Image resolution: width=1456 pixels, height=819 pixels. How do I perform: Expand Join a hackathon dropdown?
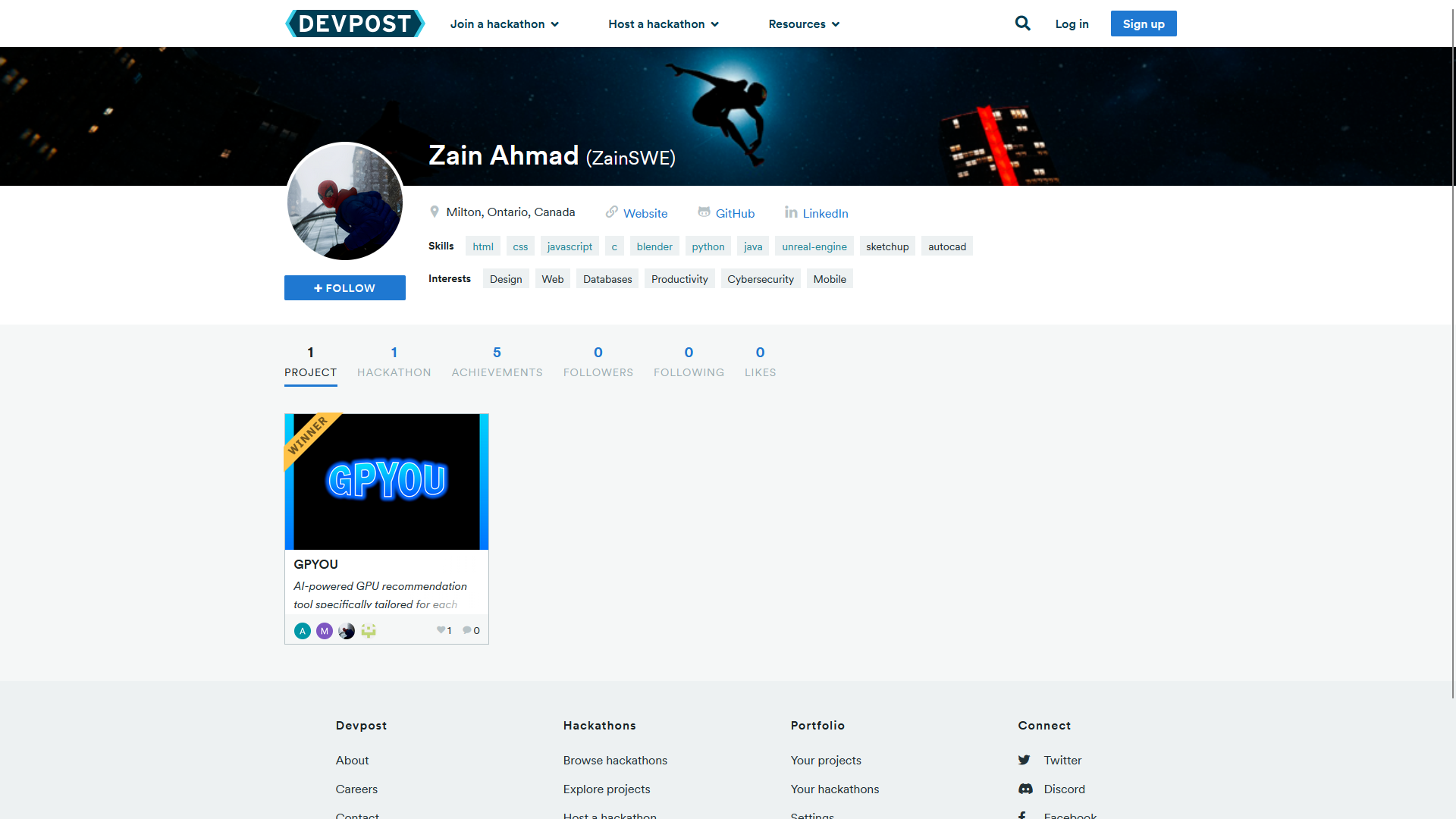click(x=504, y=24)
